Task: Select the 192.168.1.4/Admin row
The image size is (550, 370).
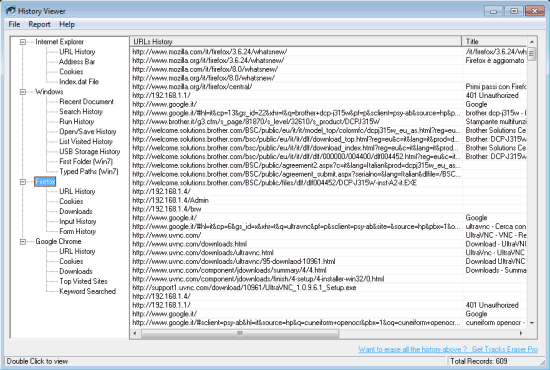Action: [x=328, y=200]
